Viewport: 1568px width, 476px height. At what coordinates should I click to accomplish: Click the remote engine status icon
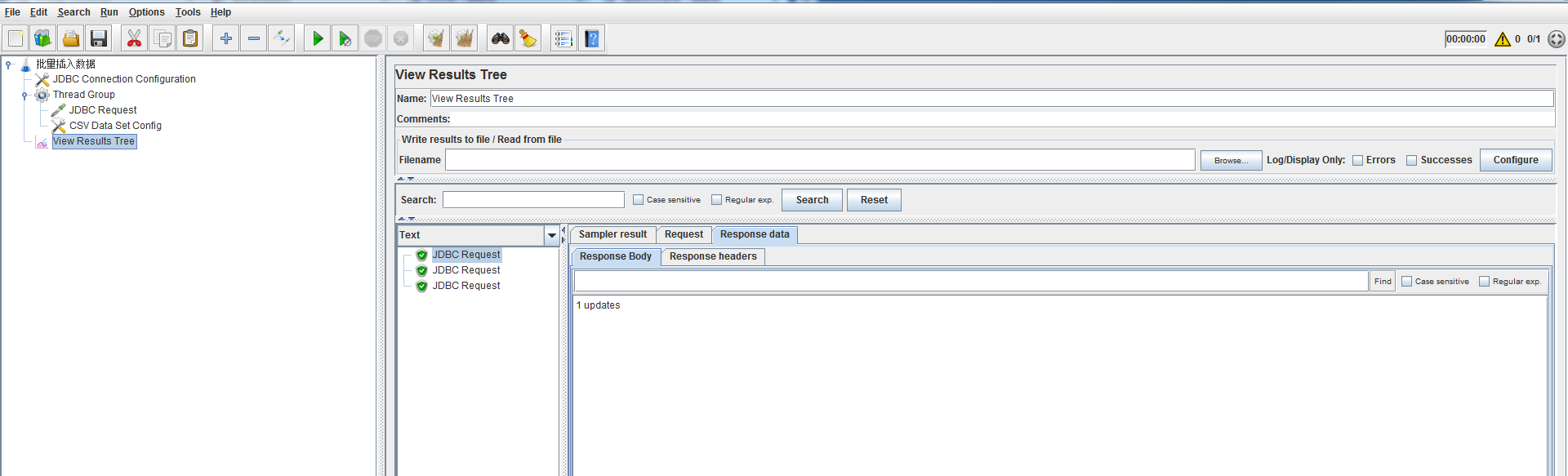(1557, 39)
